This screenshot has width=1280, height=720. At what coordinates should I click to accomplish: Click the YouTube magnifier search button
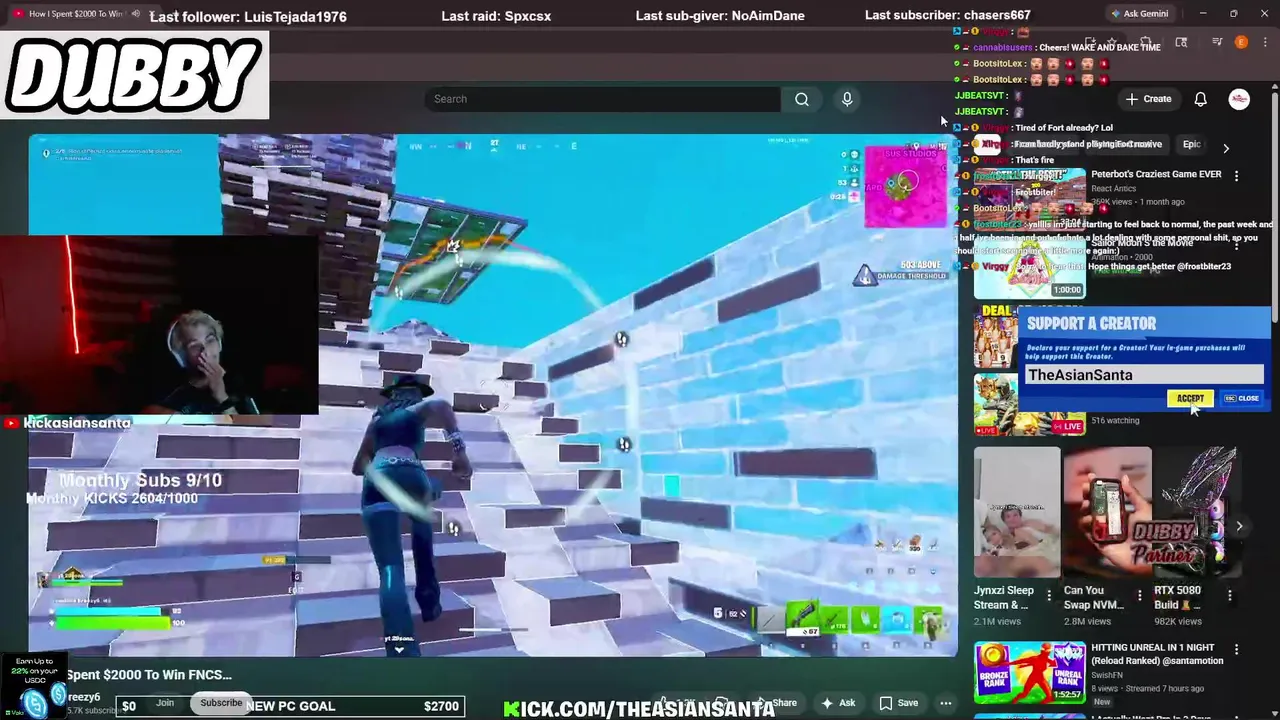(x=802, y=99)
